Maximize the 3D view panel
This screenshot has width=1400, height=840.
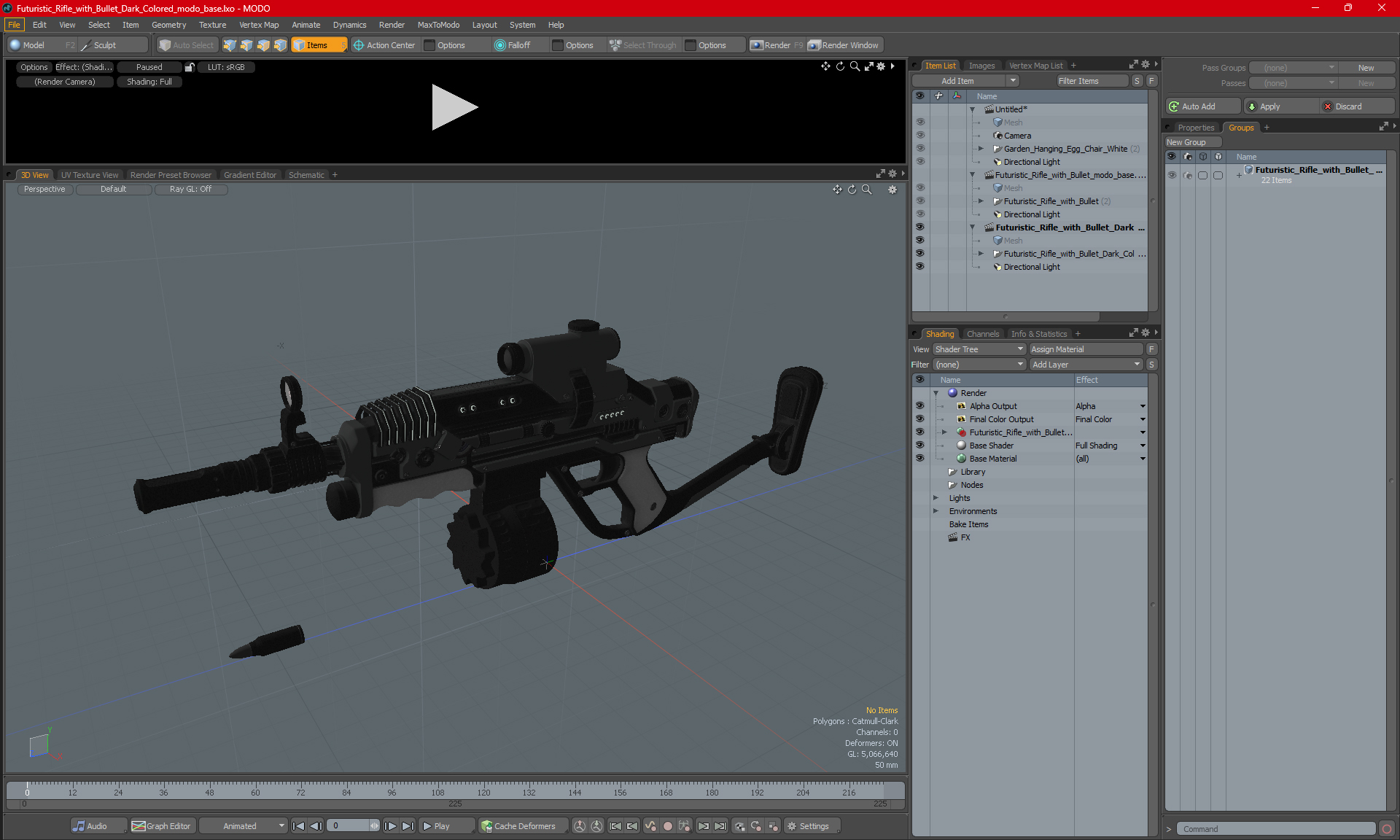(x=880, y=174)
